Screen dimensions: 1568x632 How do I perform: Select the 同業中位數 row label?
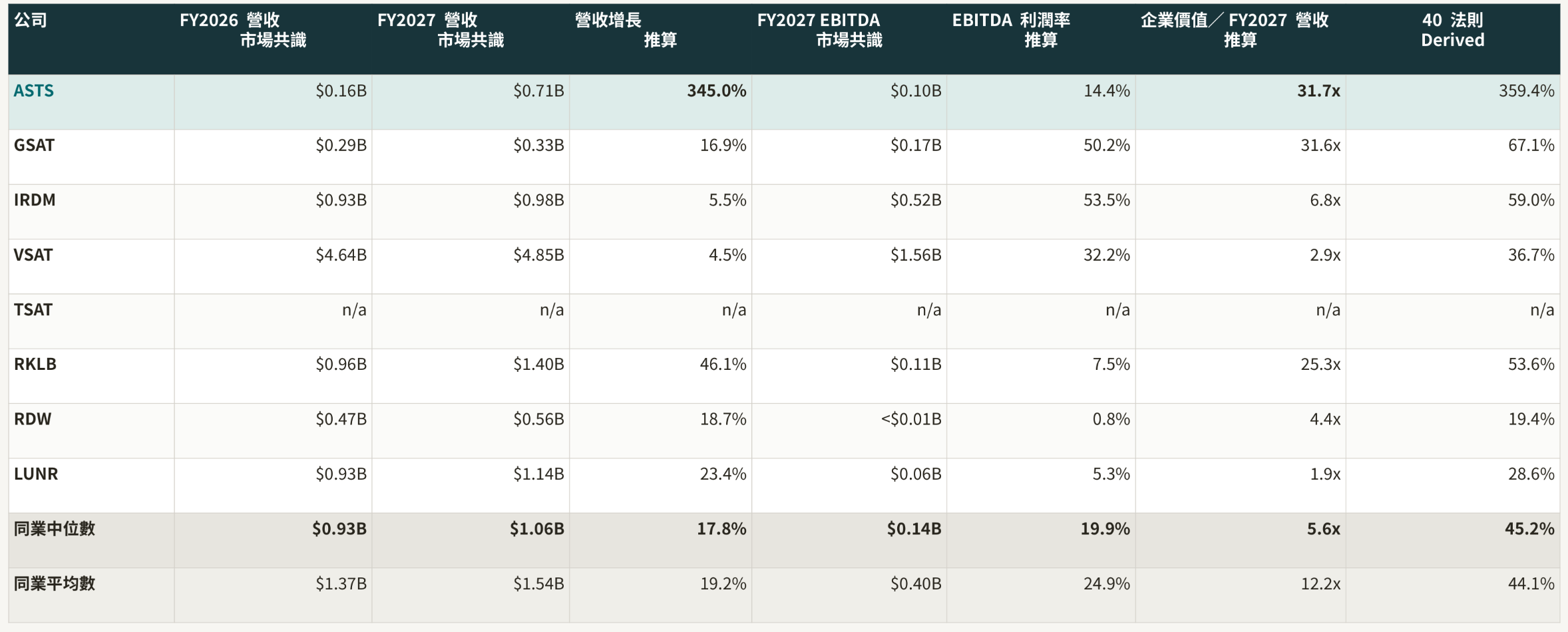[x=55, y=529]
